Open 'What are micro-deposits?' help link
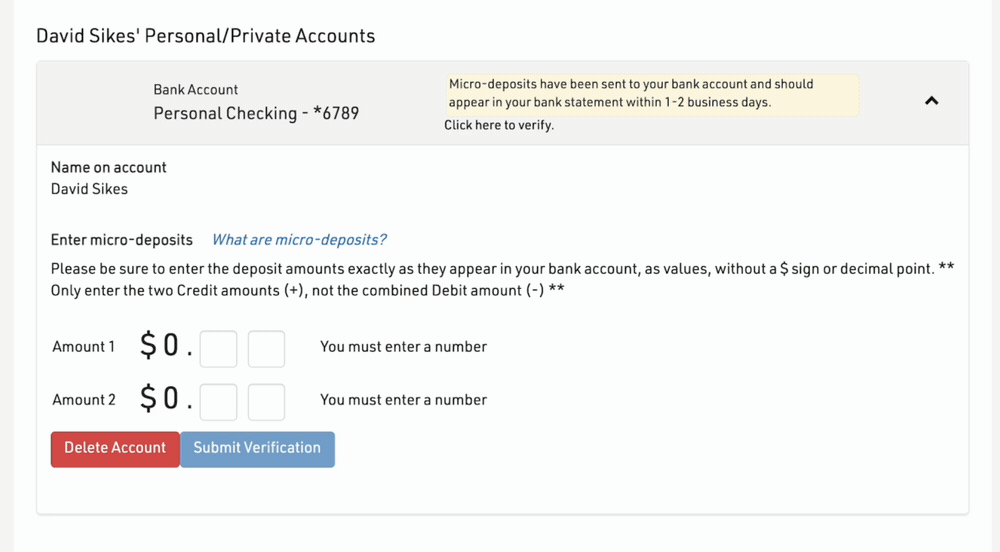The height and width of the screenshot is (552, 1000). (299, 240)
